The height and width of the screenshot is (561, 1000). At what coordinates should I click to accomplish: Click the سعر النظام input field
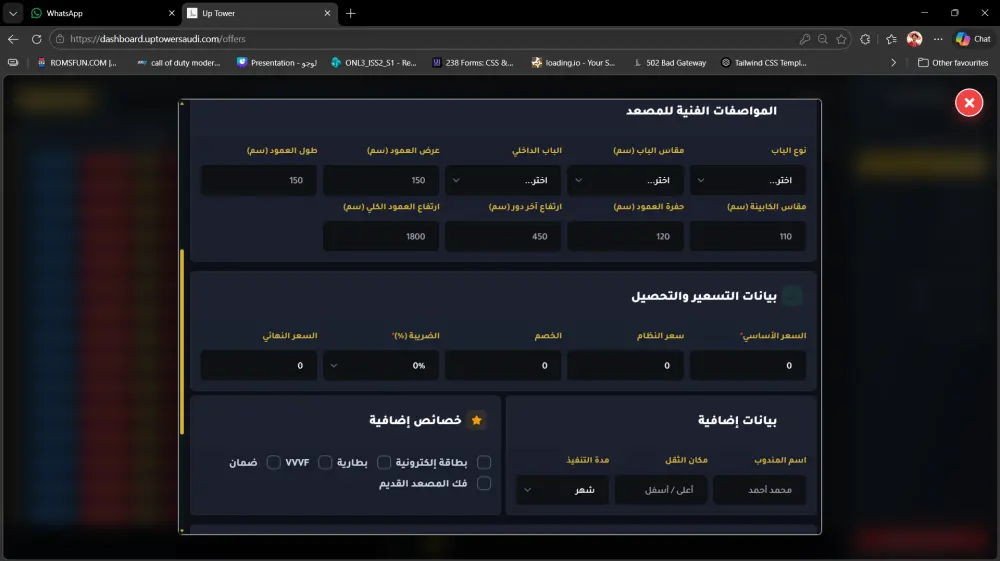click(625, 365)
